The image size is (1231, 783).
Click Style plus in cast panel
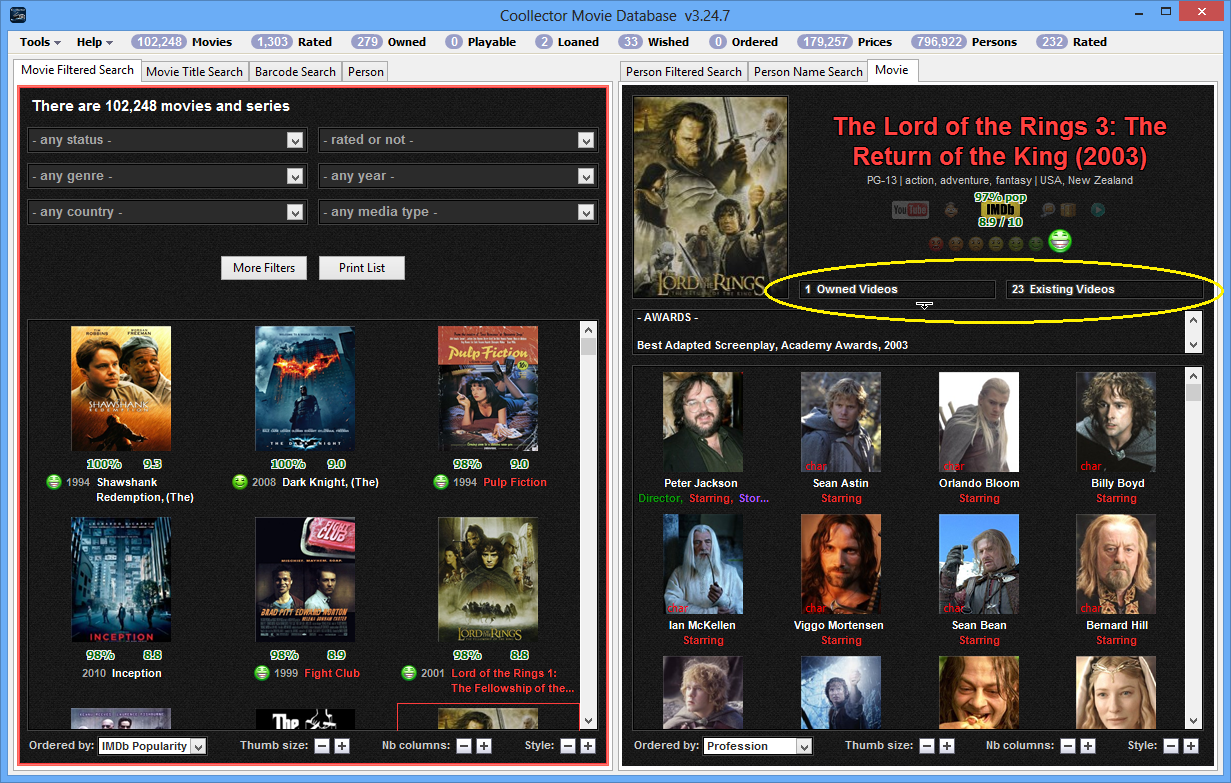pos(1191,746)
